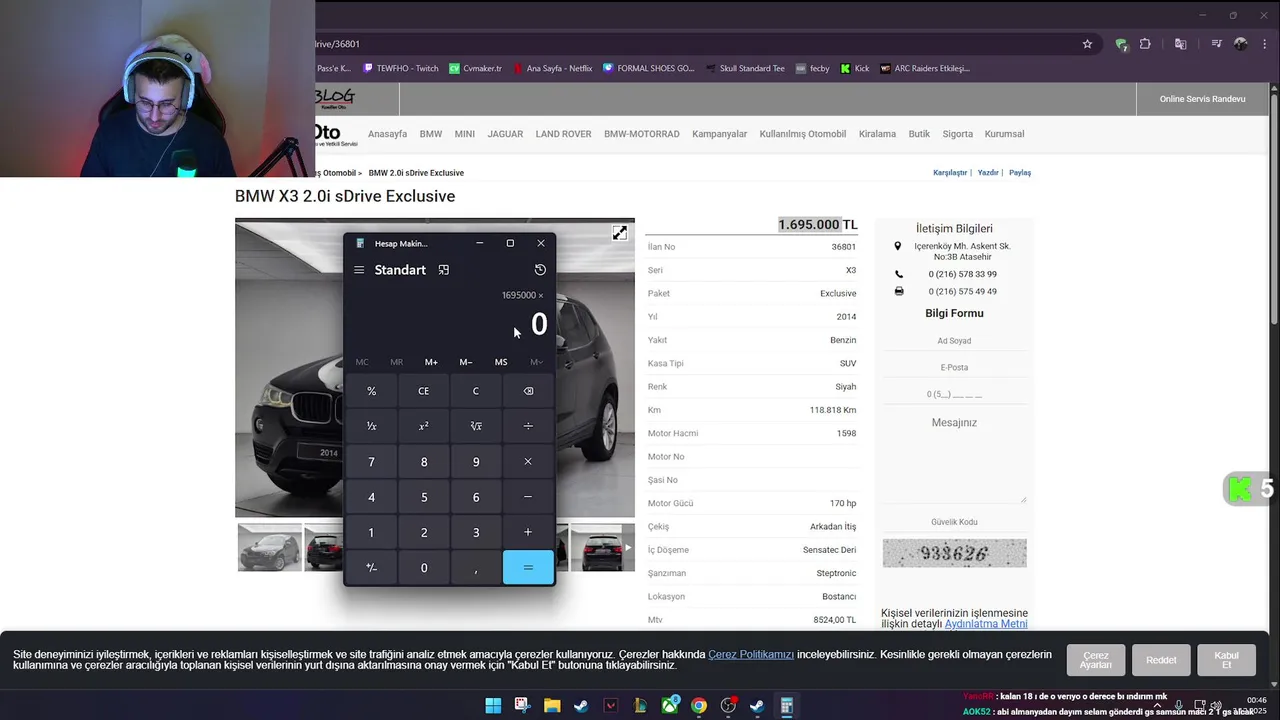Image resolution: width=1280 pixels, height=720 pixels.
Task: Open the Kampanyalar menu item
Action: tap(719, 134)
